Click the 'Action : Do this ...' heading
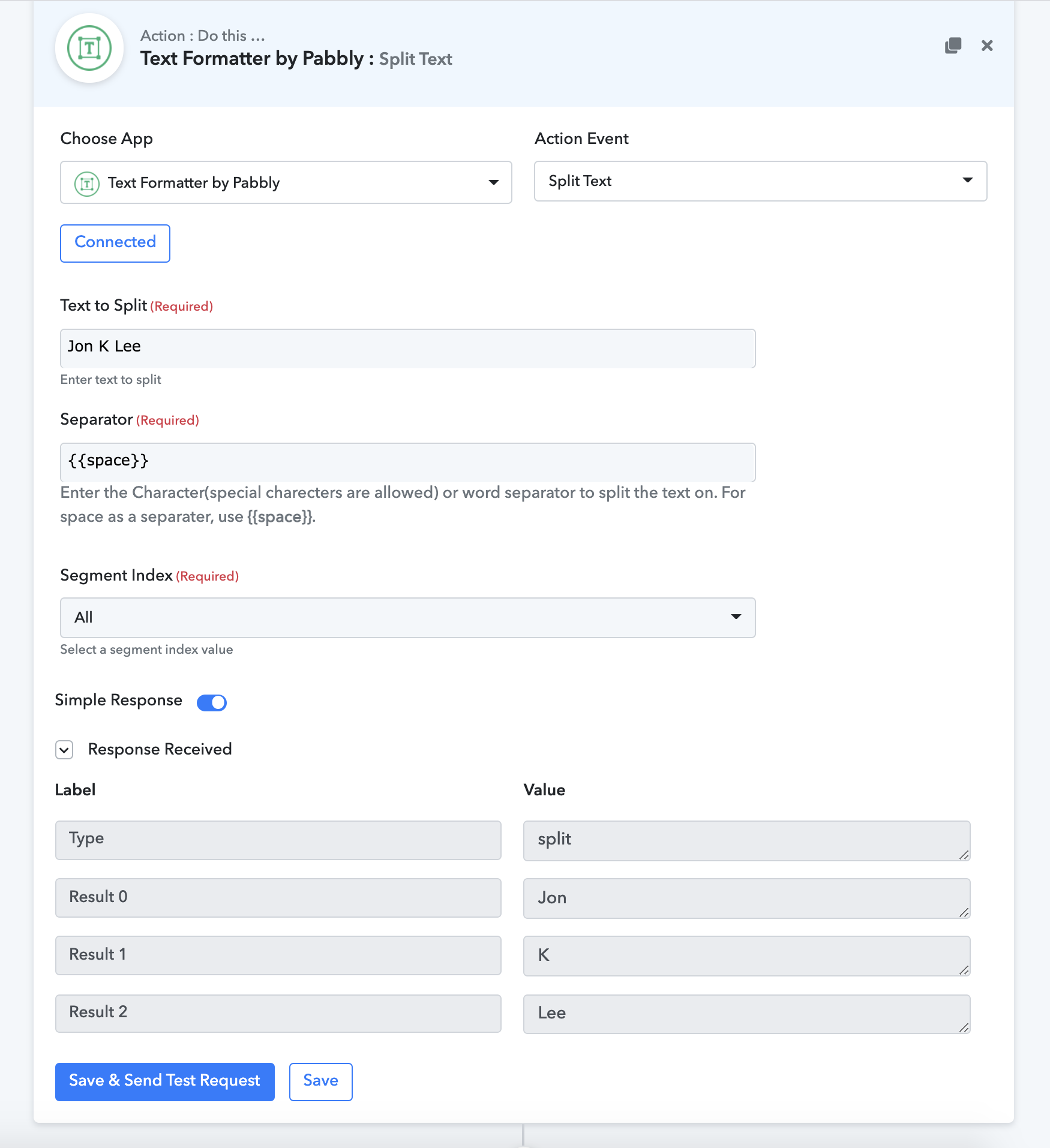The width and height of the screenshot is (1050, 1148). 203,36
